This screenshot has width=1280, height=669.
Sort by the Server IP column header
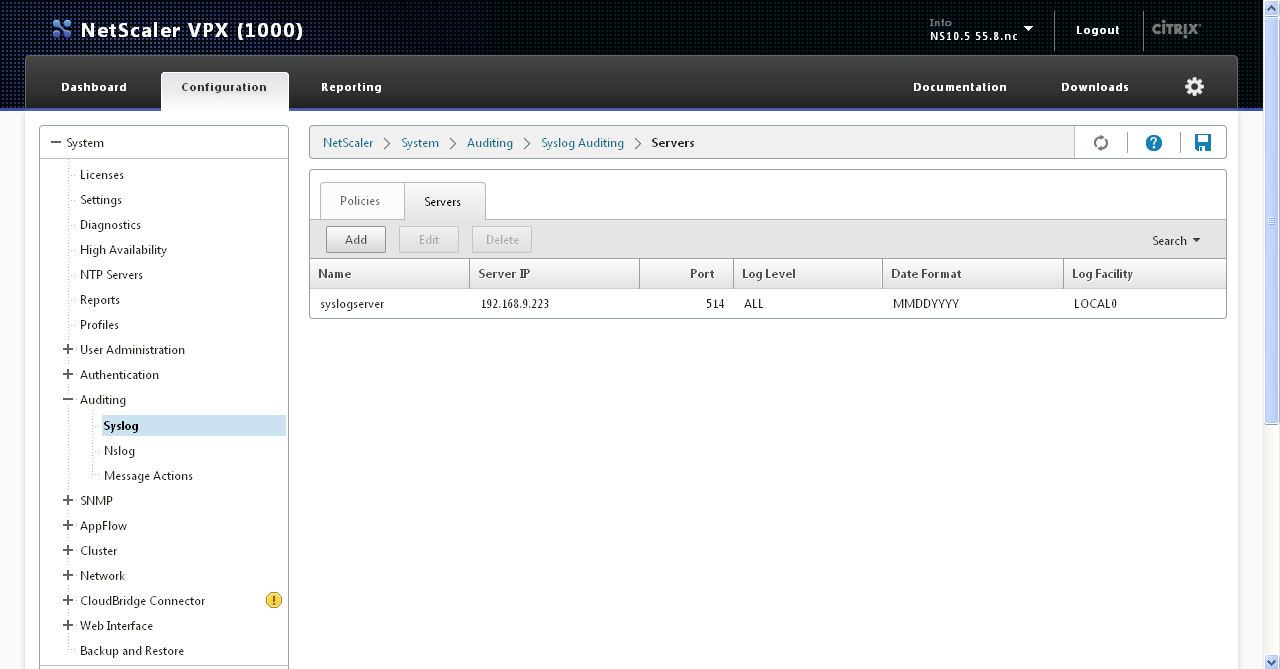(x=554, y=273)
